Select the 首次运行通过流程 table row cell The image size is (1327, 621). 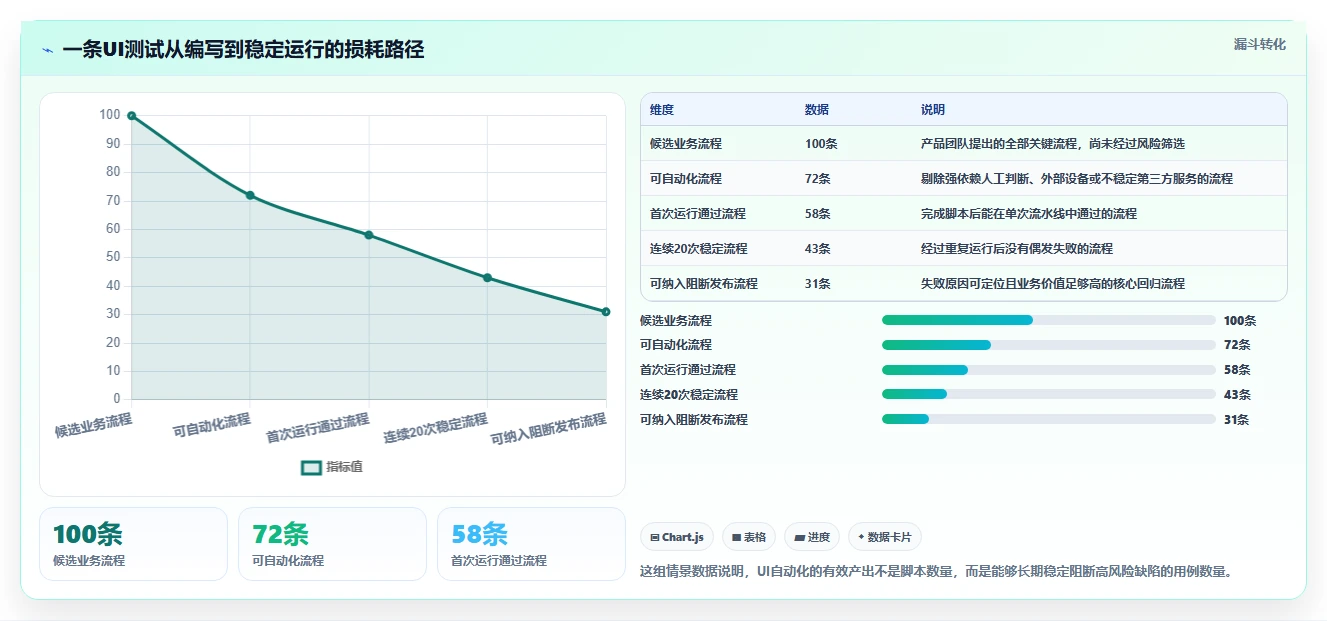(698, 214)
